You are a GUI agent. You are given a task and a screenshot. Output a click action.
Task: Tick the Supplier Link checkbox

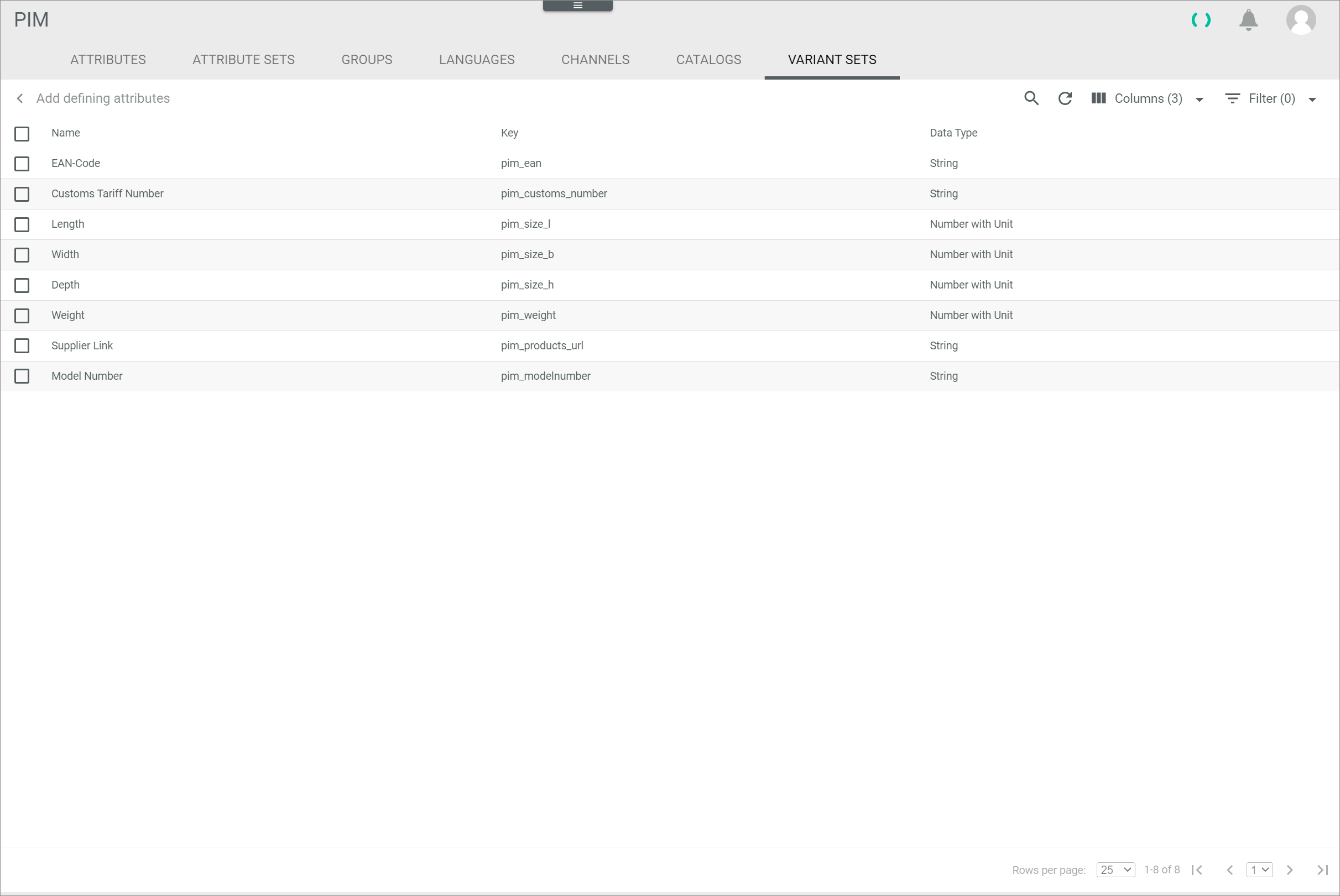coord(22,345)
